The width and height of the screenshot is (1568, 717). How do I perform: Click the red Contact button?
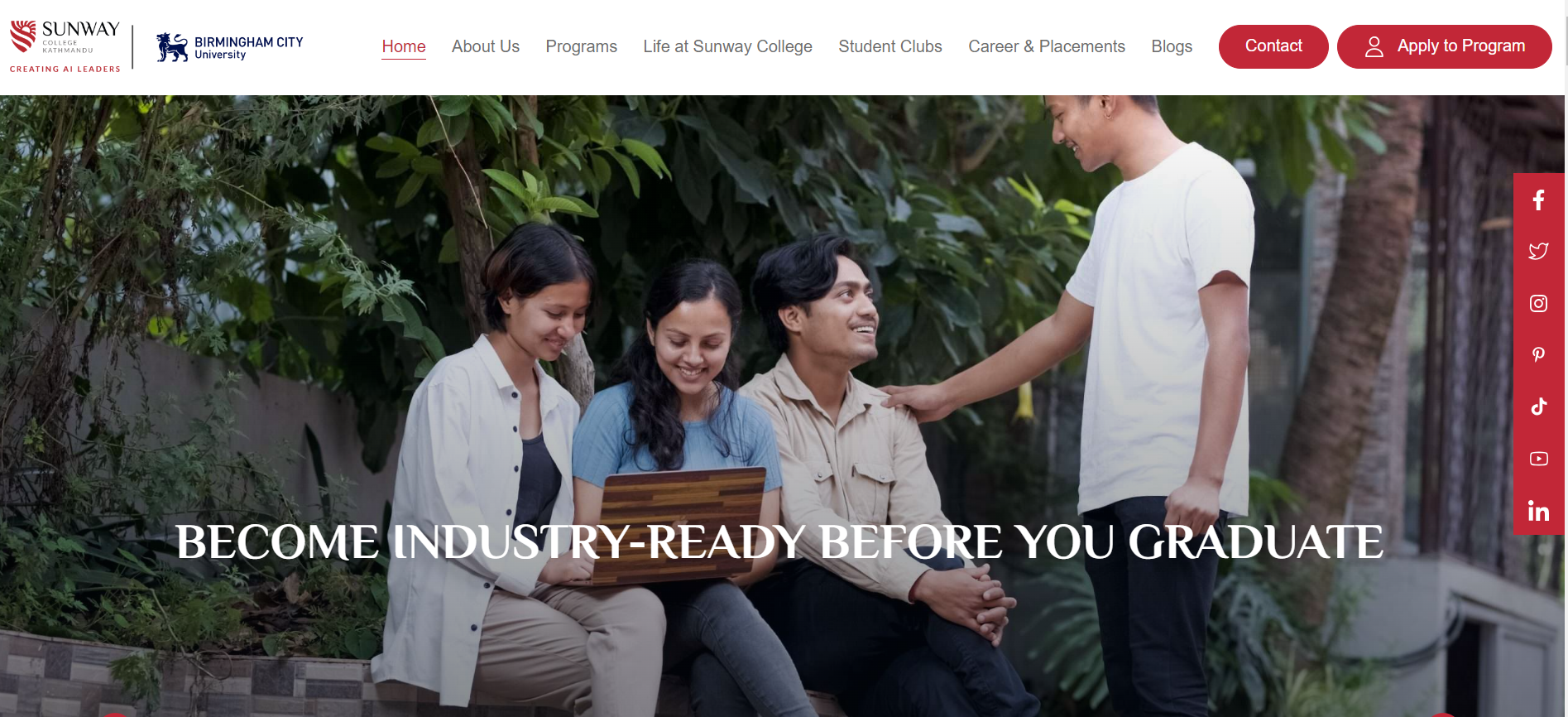point(1273,46)
